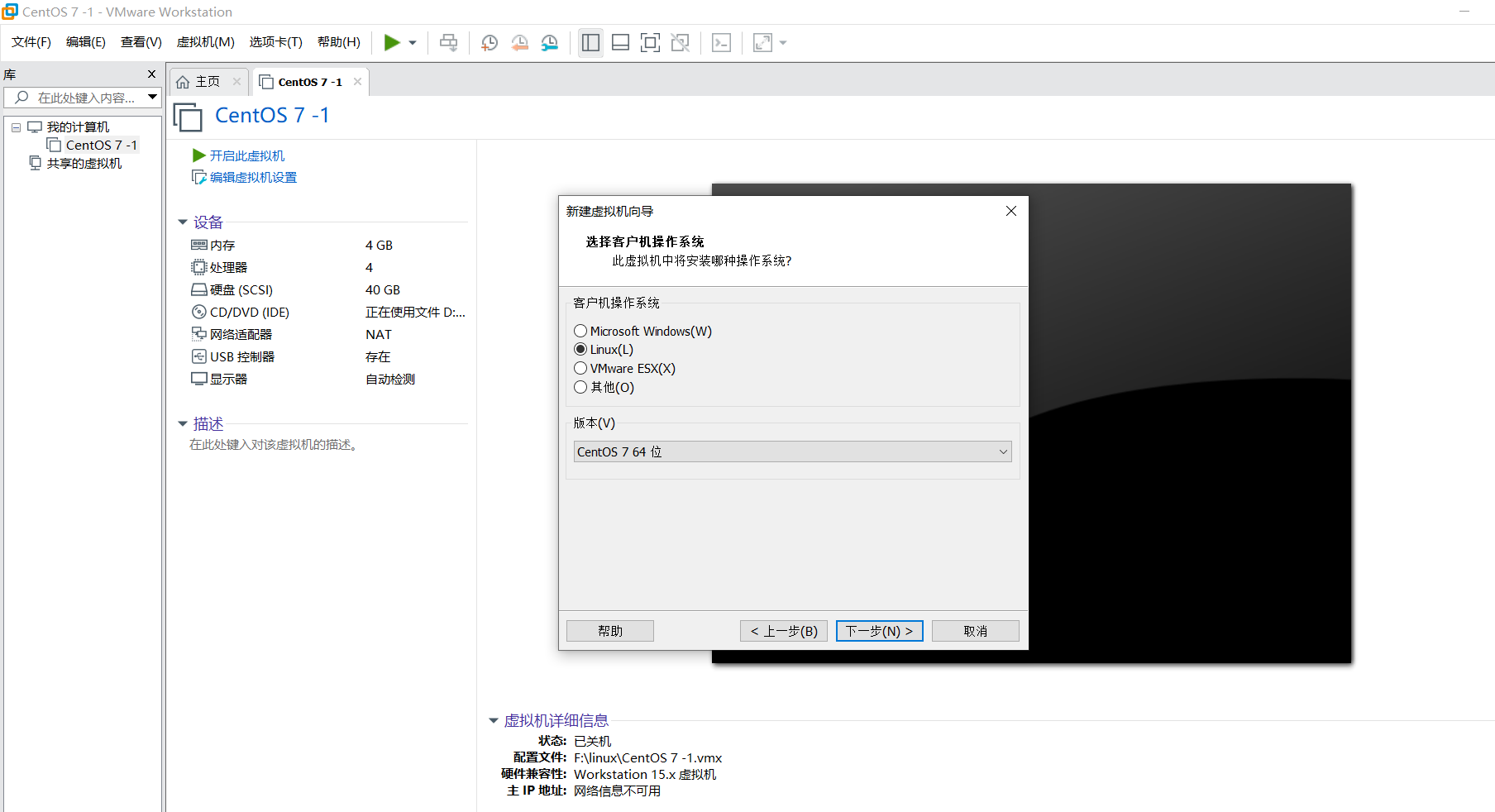The image size is (1495, 812).
Task: Open the 帮助(H) menu
Action: coord(339,42)
